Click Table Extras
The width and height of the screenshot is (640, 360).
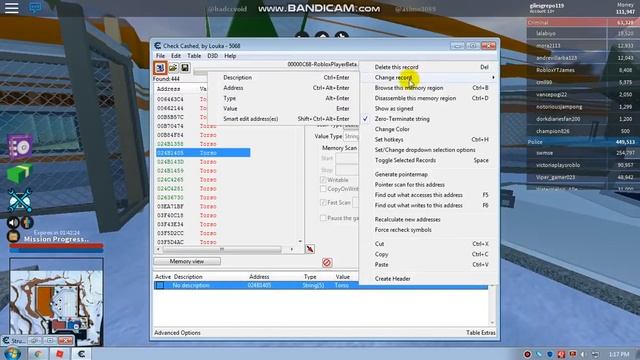[481, 333]
